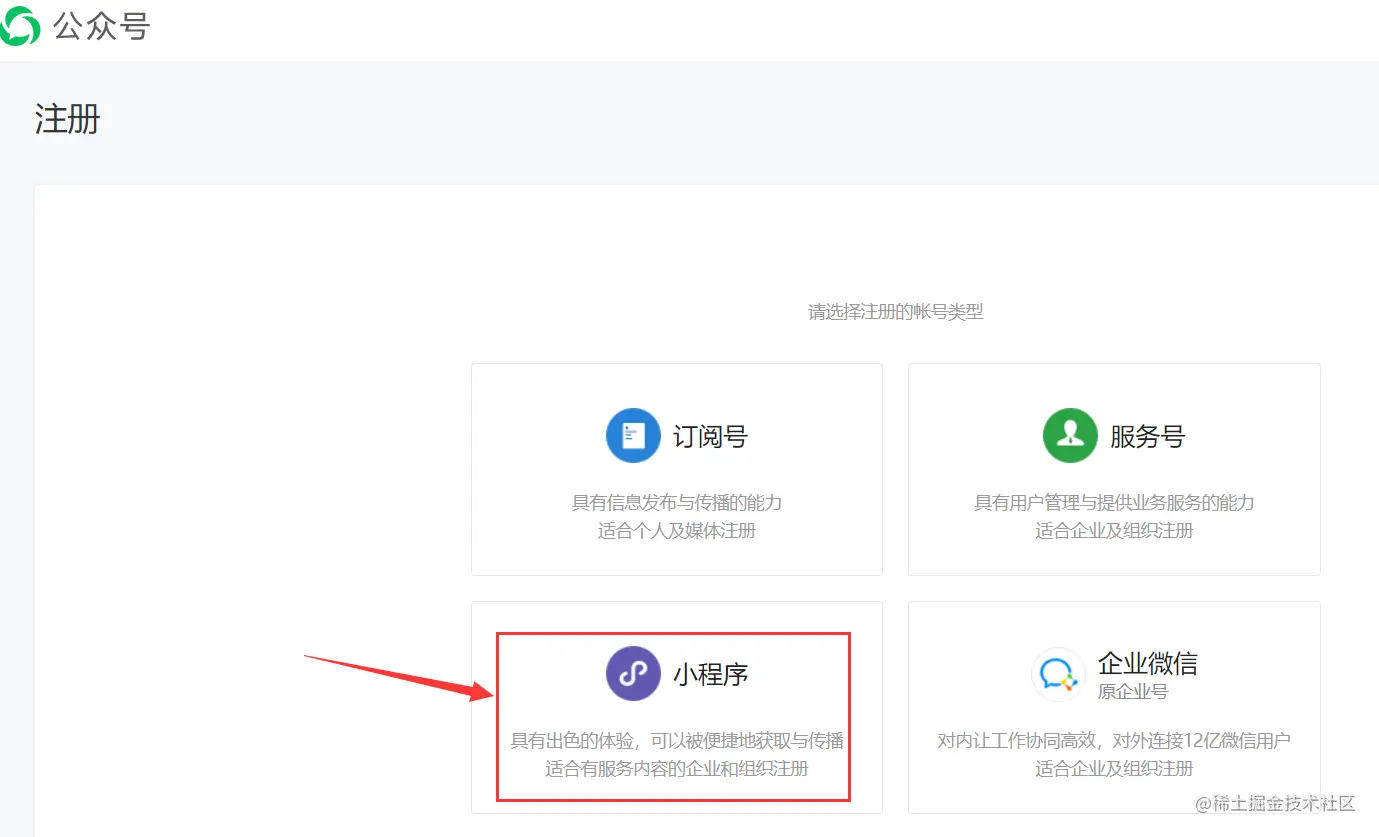
Task: Choose 企业微信 as the account type
Action: pos(1147,663)
